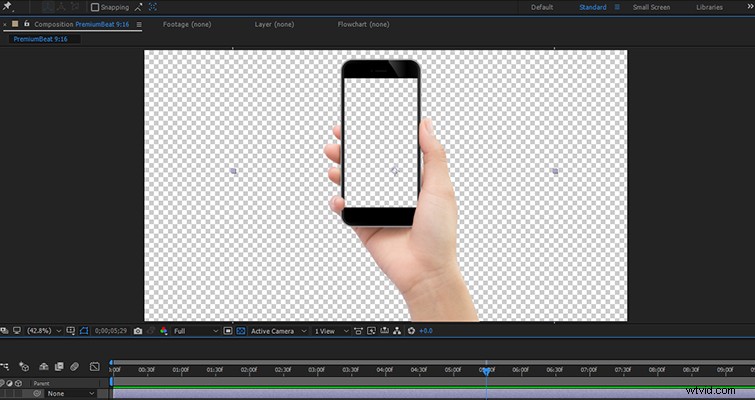Enable frame blending for the composition

point(59,367)
